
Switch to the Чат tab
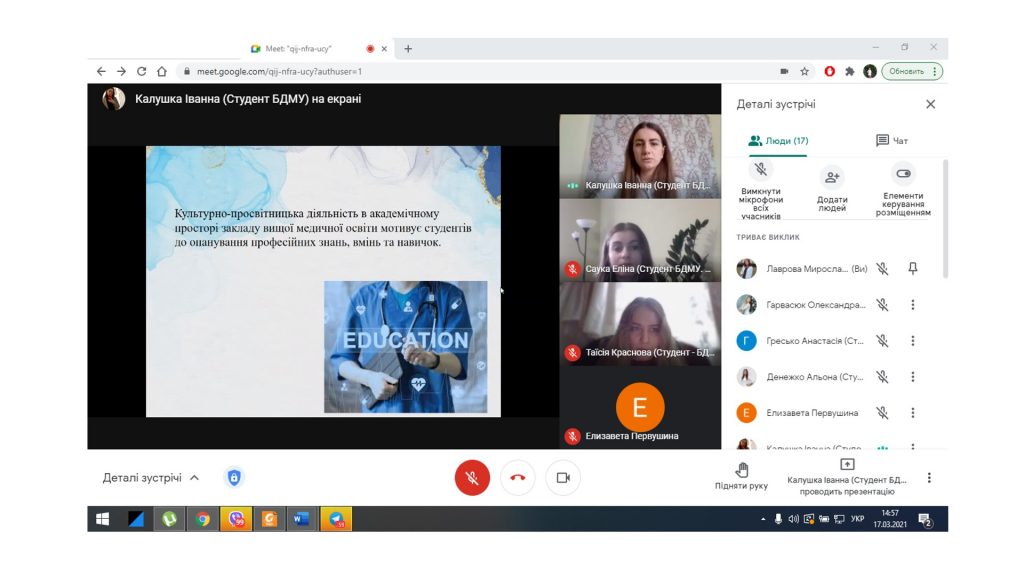click(891, 140)
